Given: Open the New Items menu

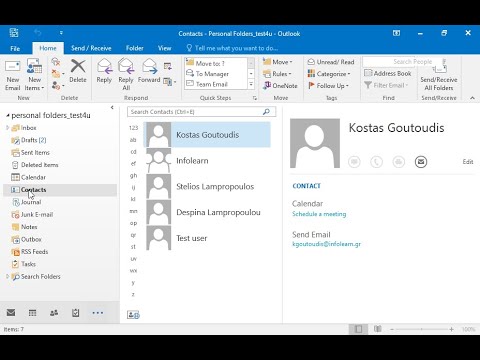Looking at the screenshot, I should (34, 75).
